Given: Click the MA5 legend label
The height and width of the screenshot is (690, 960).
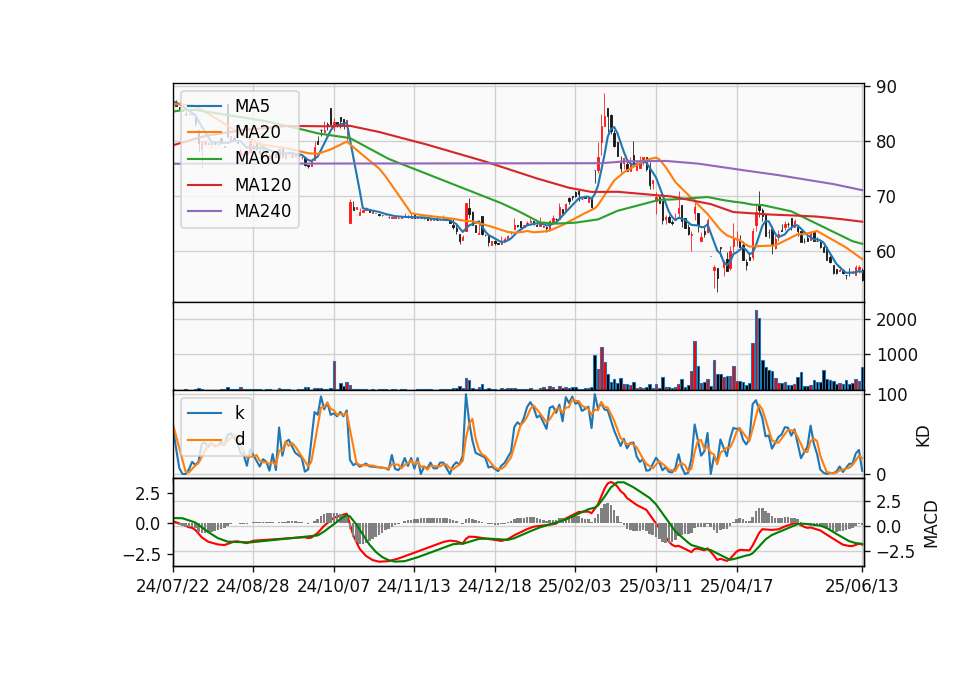Looking at the screenshot, I should [252, 106].
